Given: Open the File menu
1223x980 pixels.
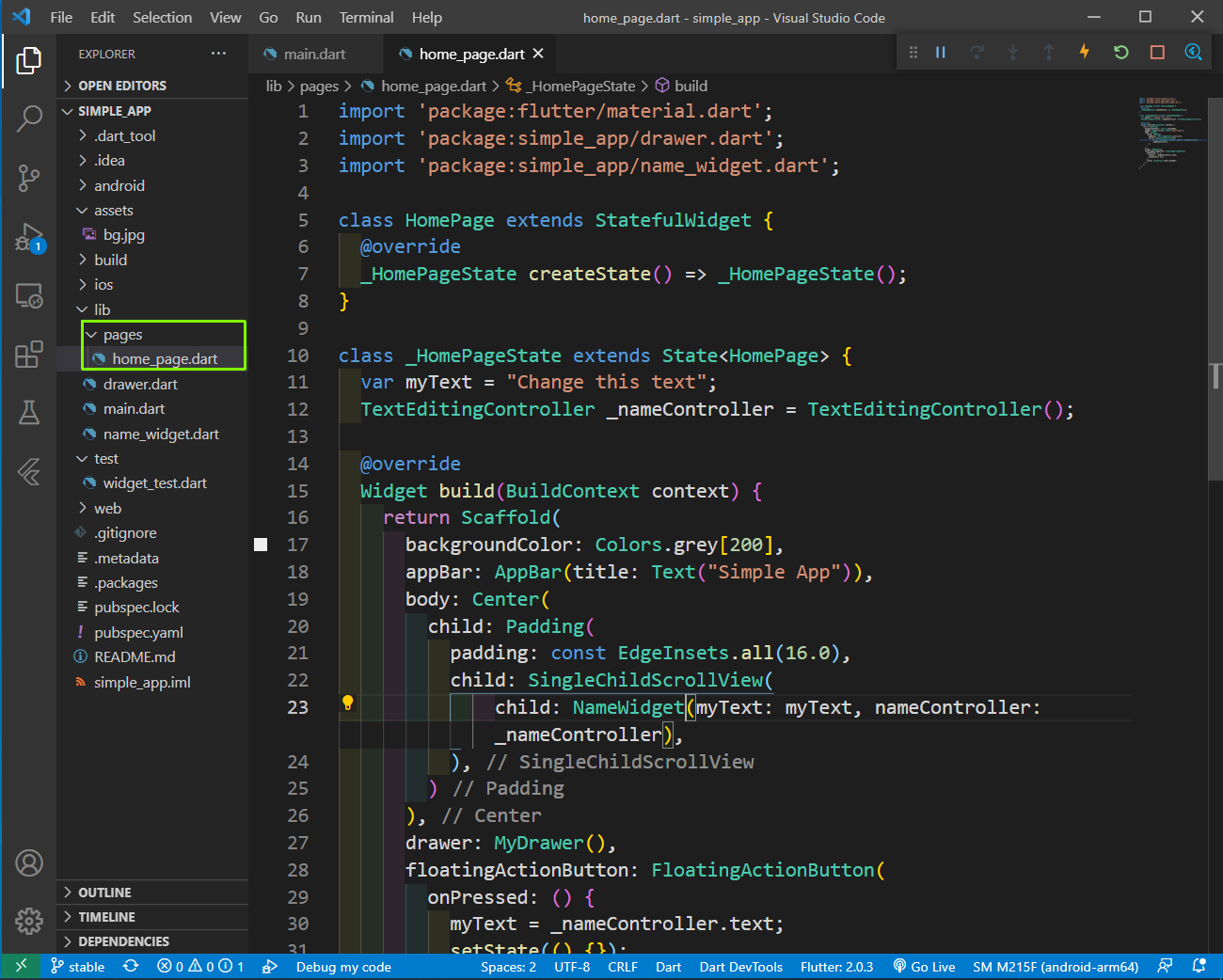Looking at the screenshot, I should pos(61,17).
